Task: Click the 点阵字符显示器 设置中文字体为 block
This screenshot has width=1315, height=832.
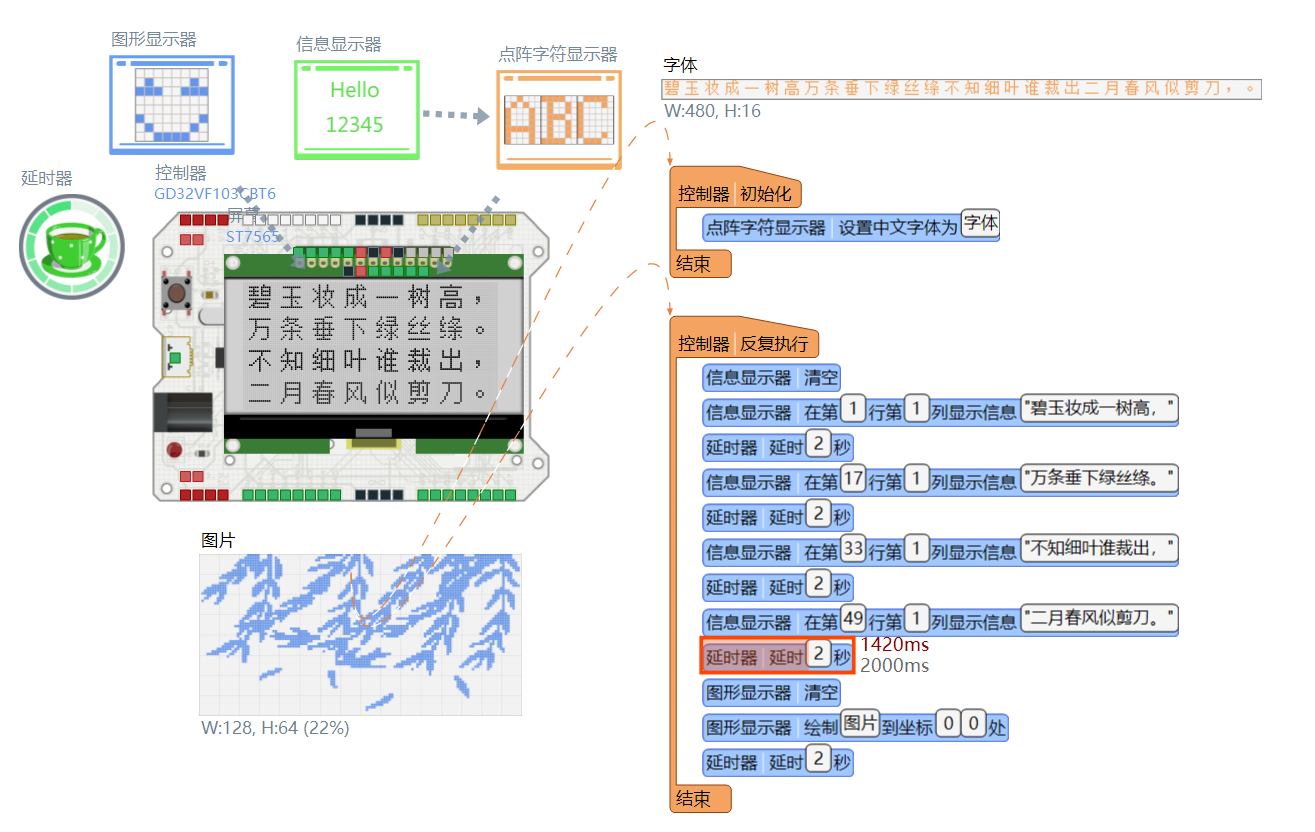Action: point(852,227)
